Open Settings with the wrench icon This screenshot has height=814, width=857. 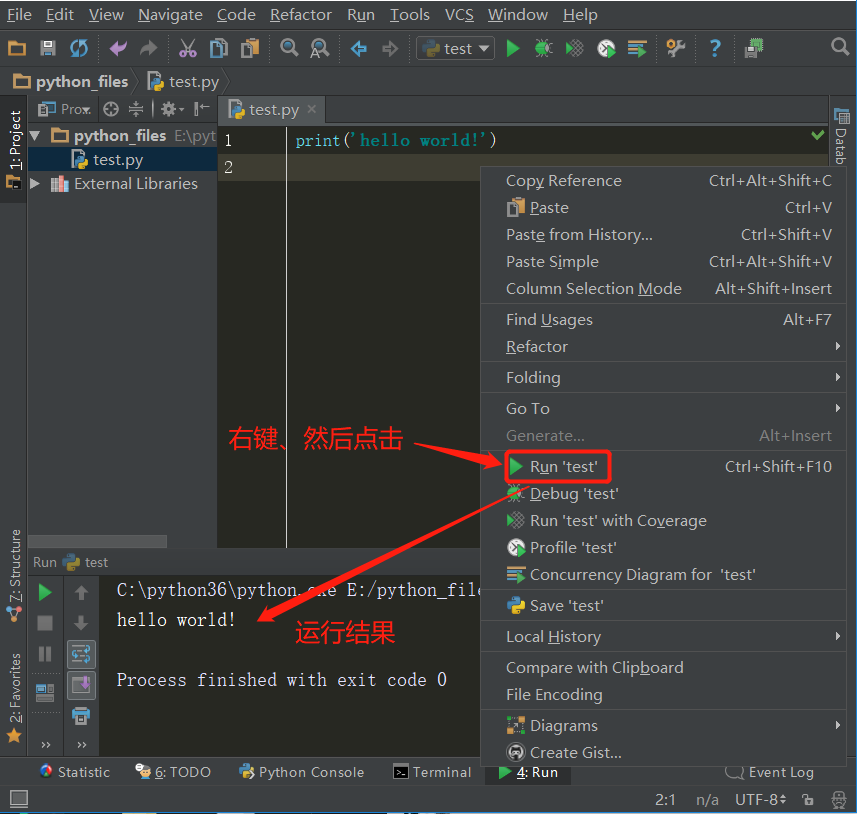(676, 48)
